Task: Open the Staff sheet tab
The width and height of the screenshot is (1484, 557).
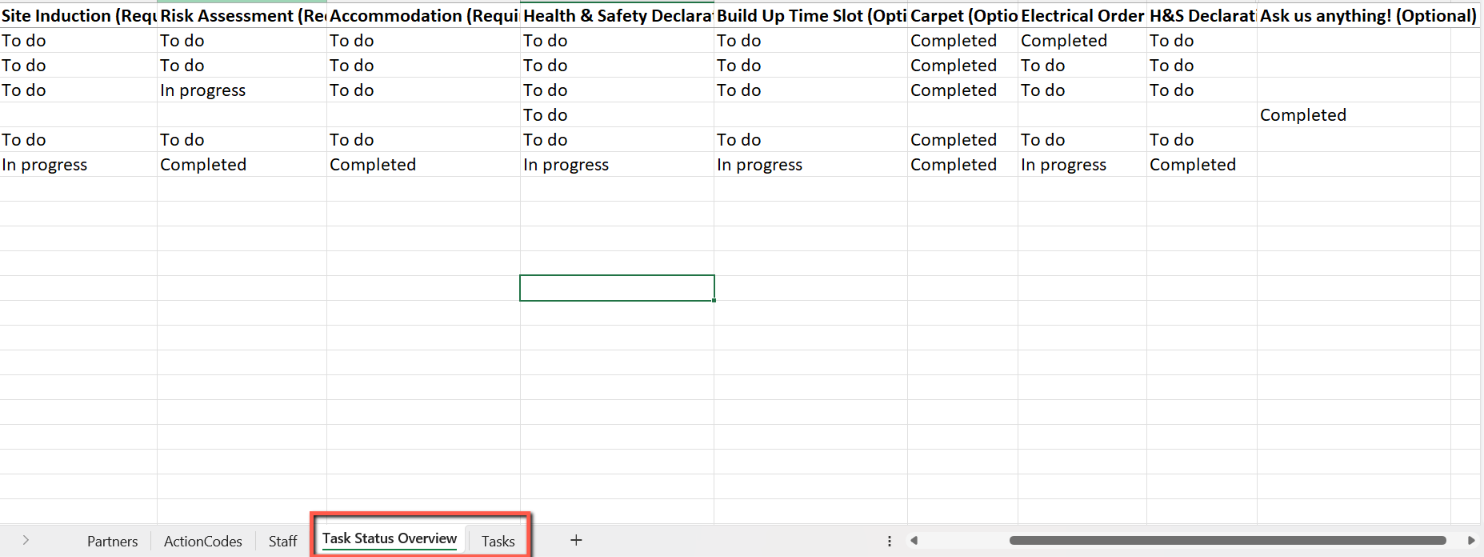Action: [x=283, y=541]
